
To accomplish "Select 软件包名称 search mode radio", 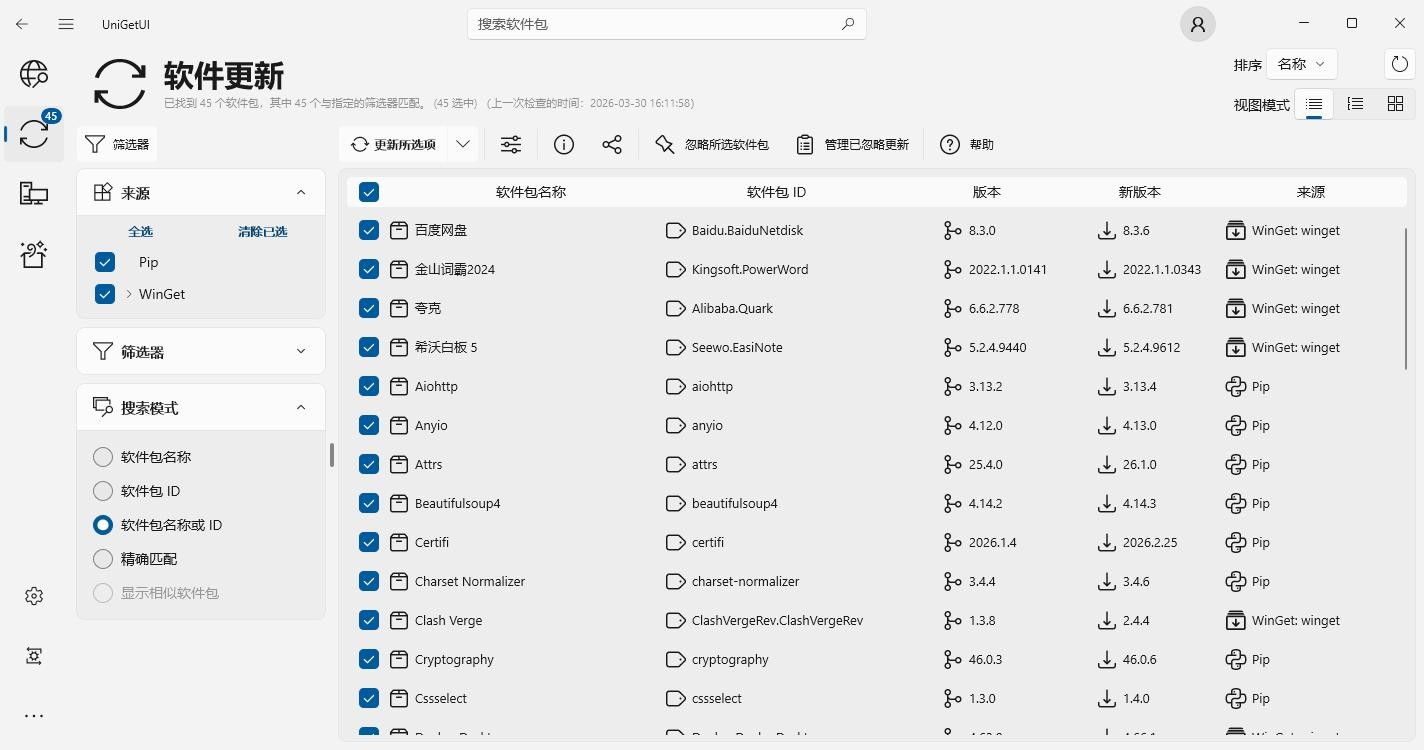I will point(103,458).
